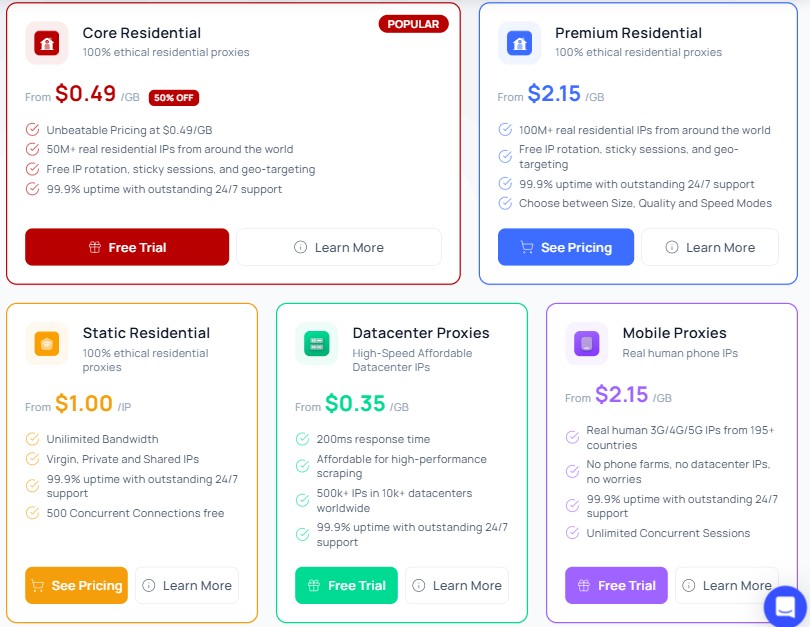Click the Premium Residential blue house icon
This screenshot has height=627, width=810.
click(x=519, y=43)
